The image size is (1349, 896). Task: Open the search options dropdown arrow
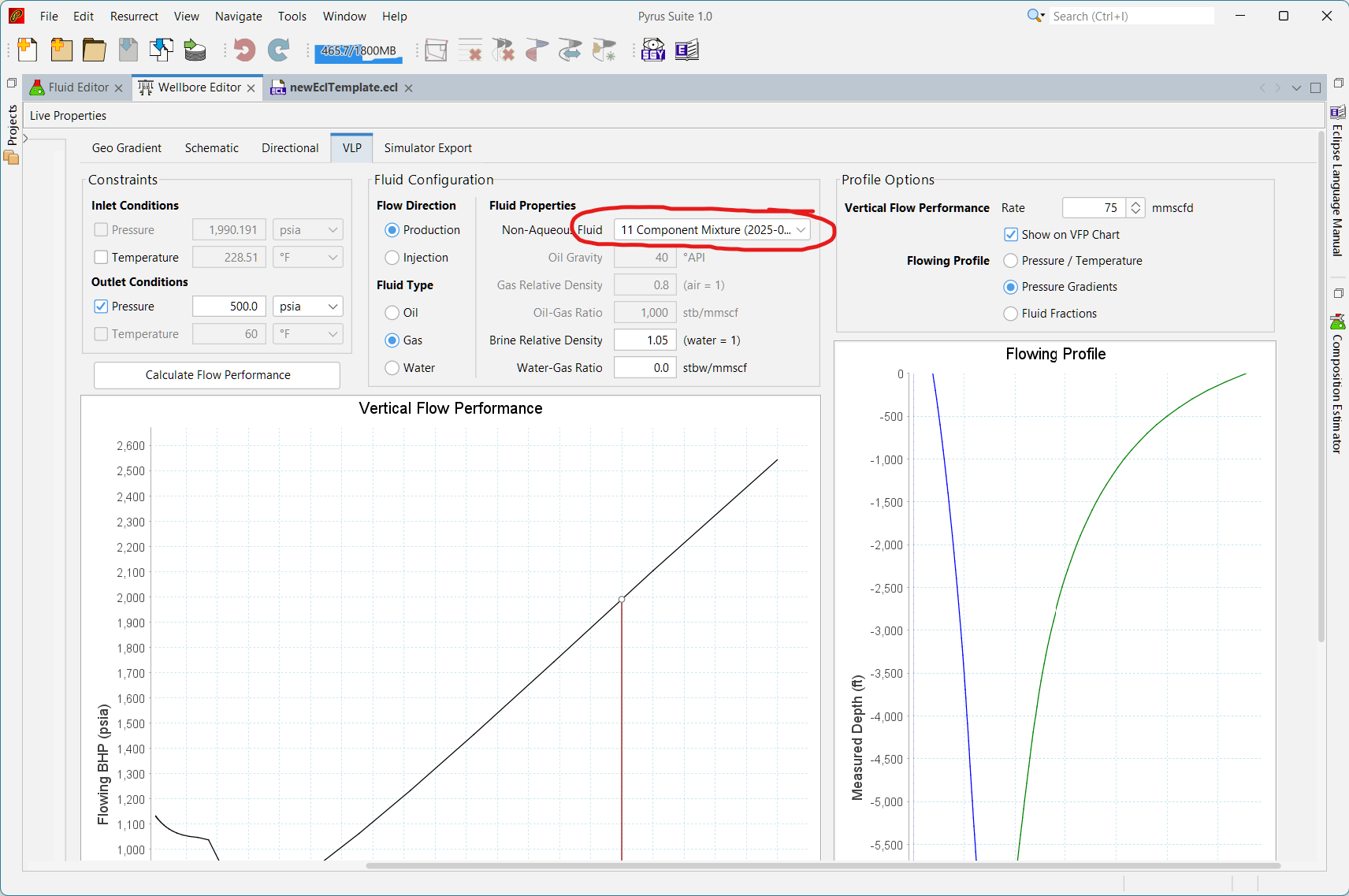[1042, 16]
